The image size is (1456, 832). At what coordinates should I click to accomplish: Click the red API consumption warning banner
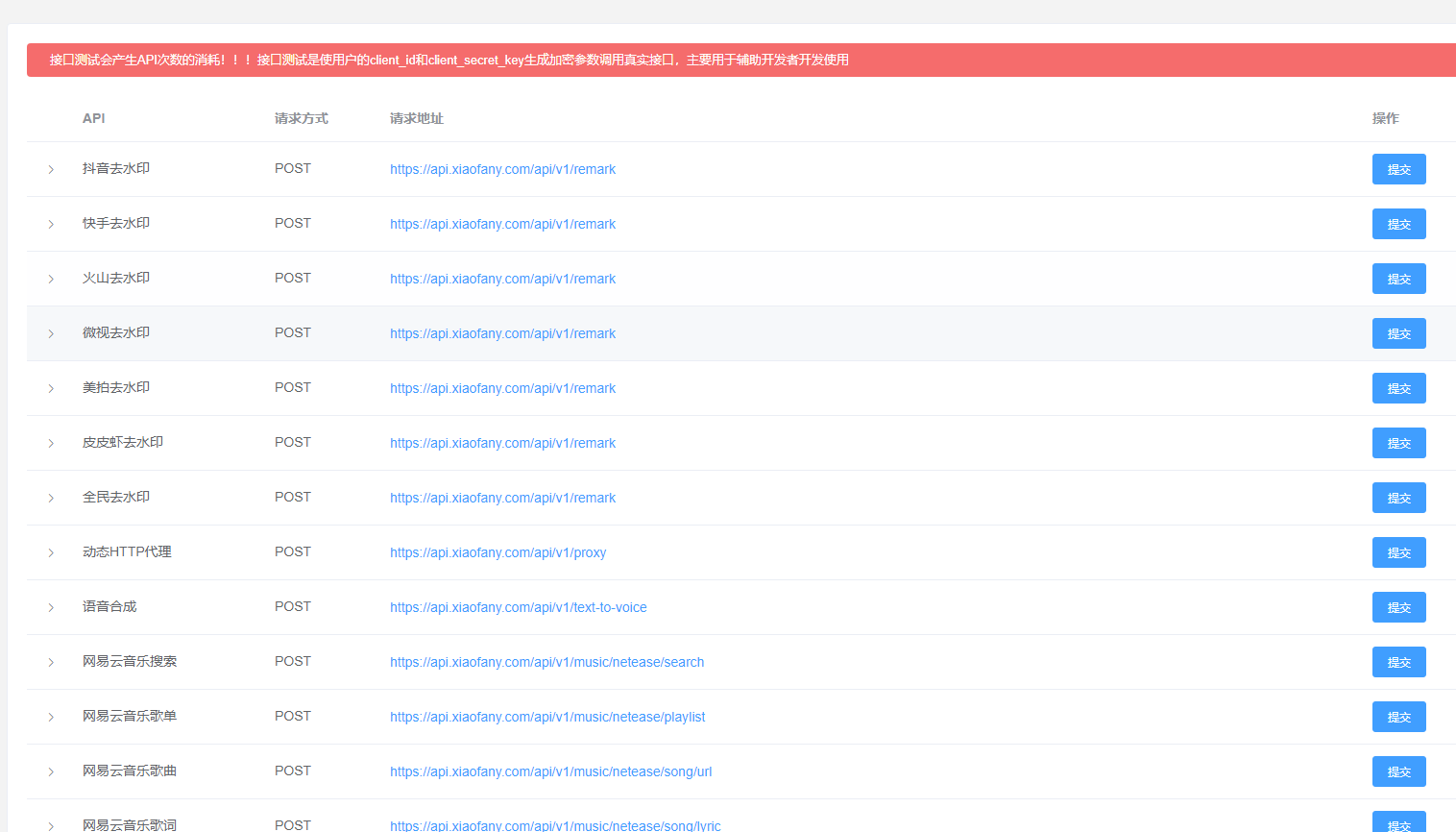click(x=740, y=60)
